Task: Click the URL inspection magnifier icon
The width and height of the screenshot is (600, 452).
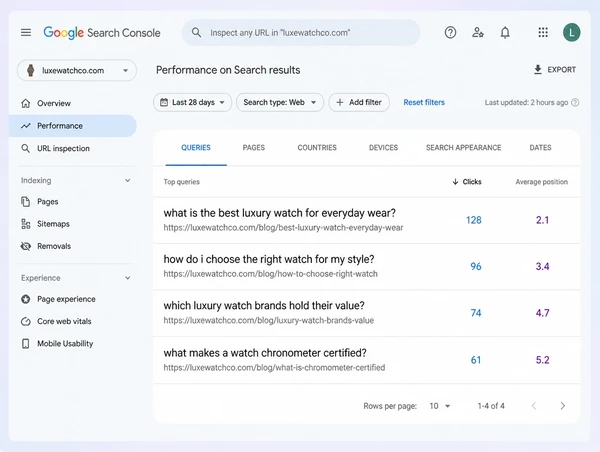Action: click(x=26, y=148)
